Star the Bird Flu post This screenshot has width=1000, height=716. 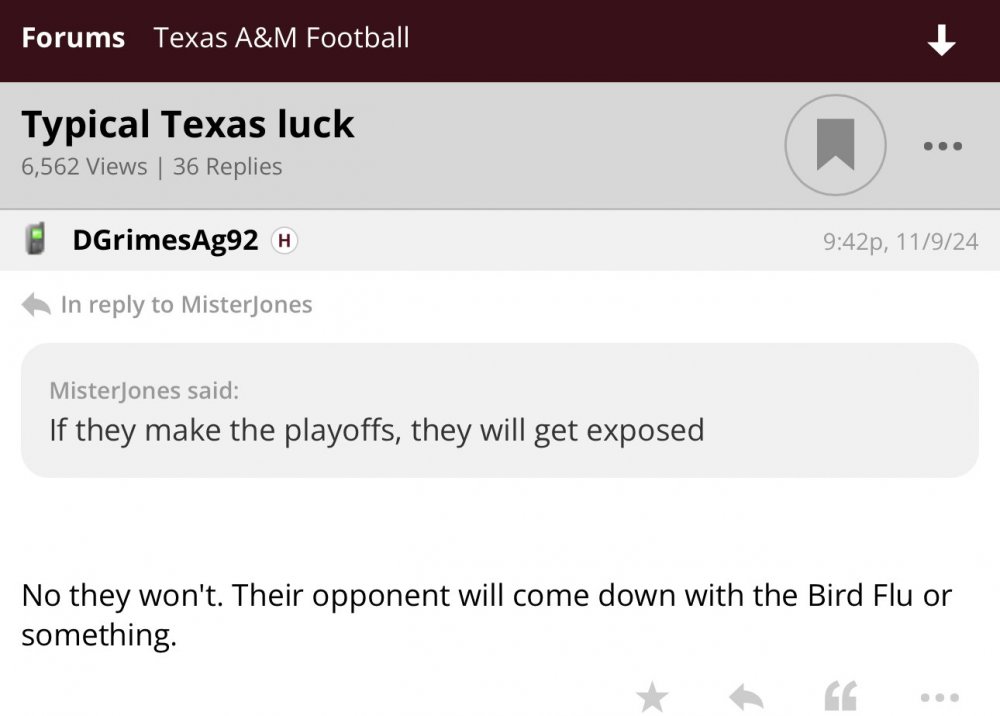653,697
